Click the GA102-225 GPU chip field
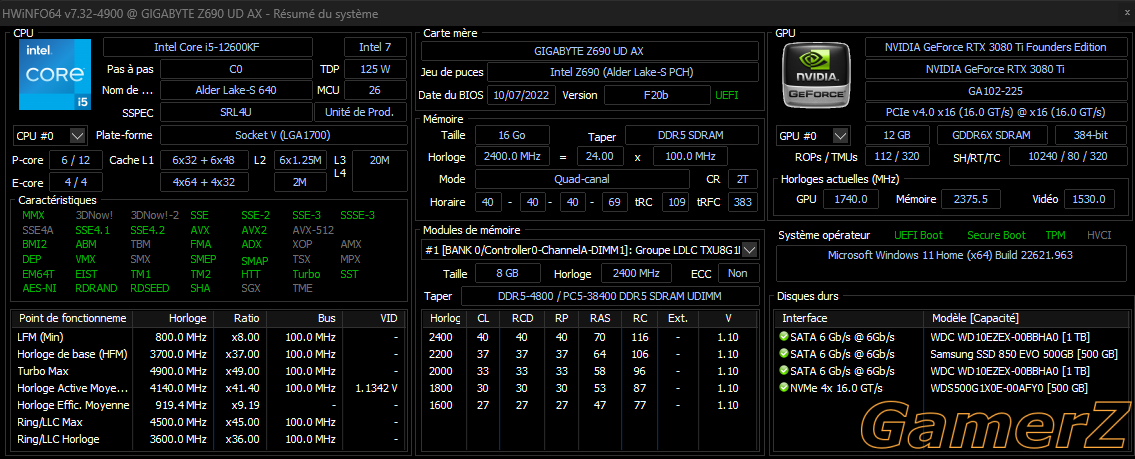Screen dimensions: 1135x459 pyautogui.click(x=995, y=90)
